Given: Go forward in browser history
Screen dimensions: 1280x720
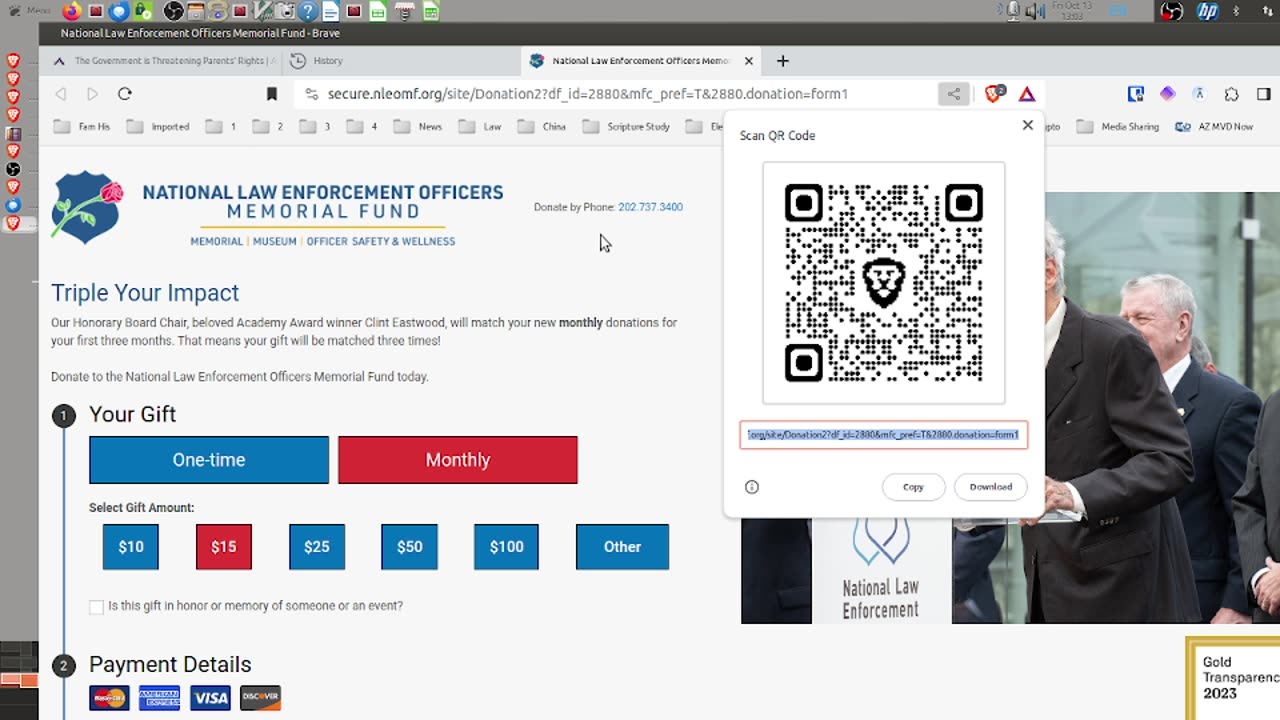Looking at the screenshot, I should (92, 94).
